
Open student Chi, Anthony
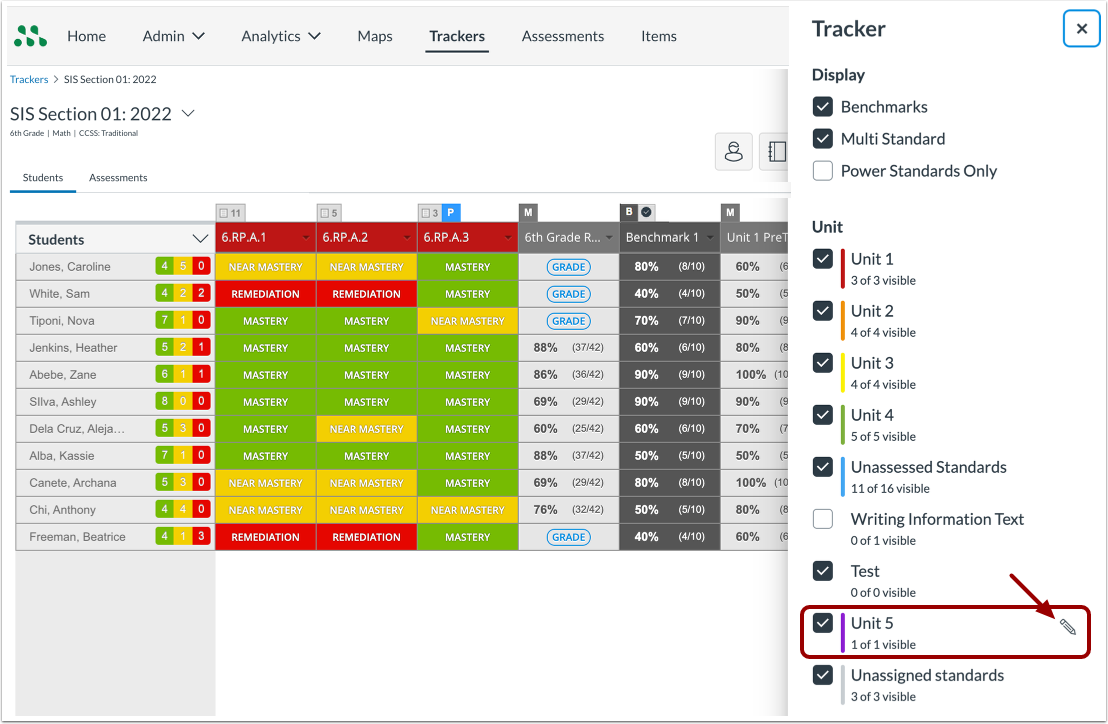click(62, 509)
